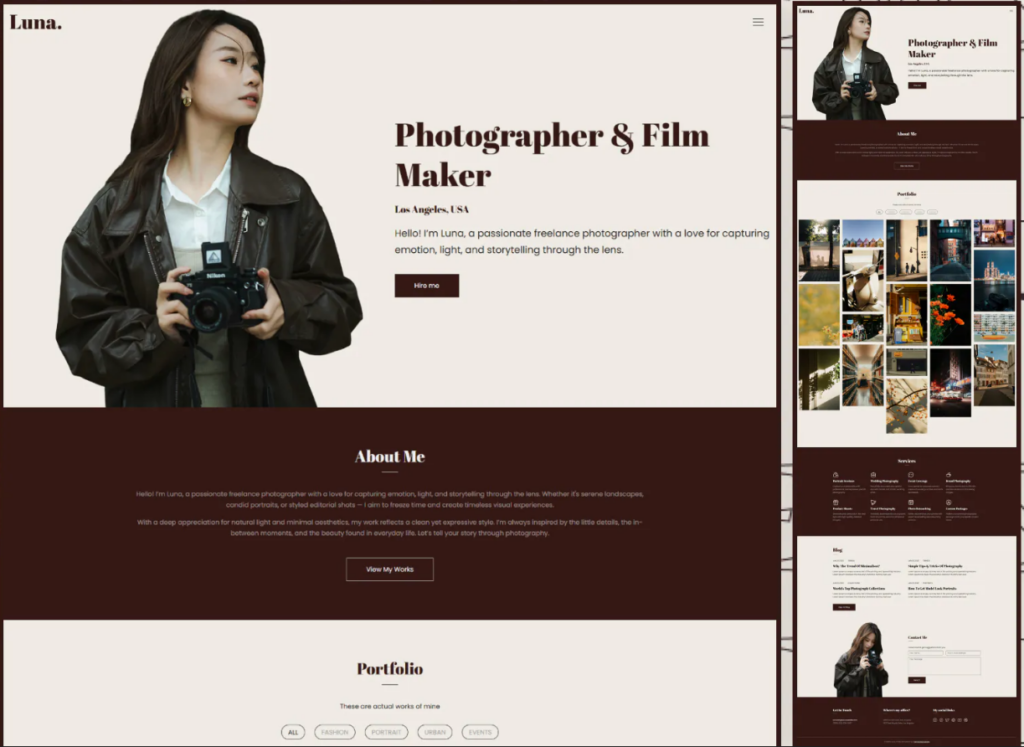The height and width of the screenshot is (747, 1024).
Task: Click the small photographer image beside Contact Me
Action: coord(861,660)
